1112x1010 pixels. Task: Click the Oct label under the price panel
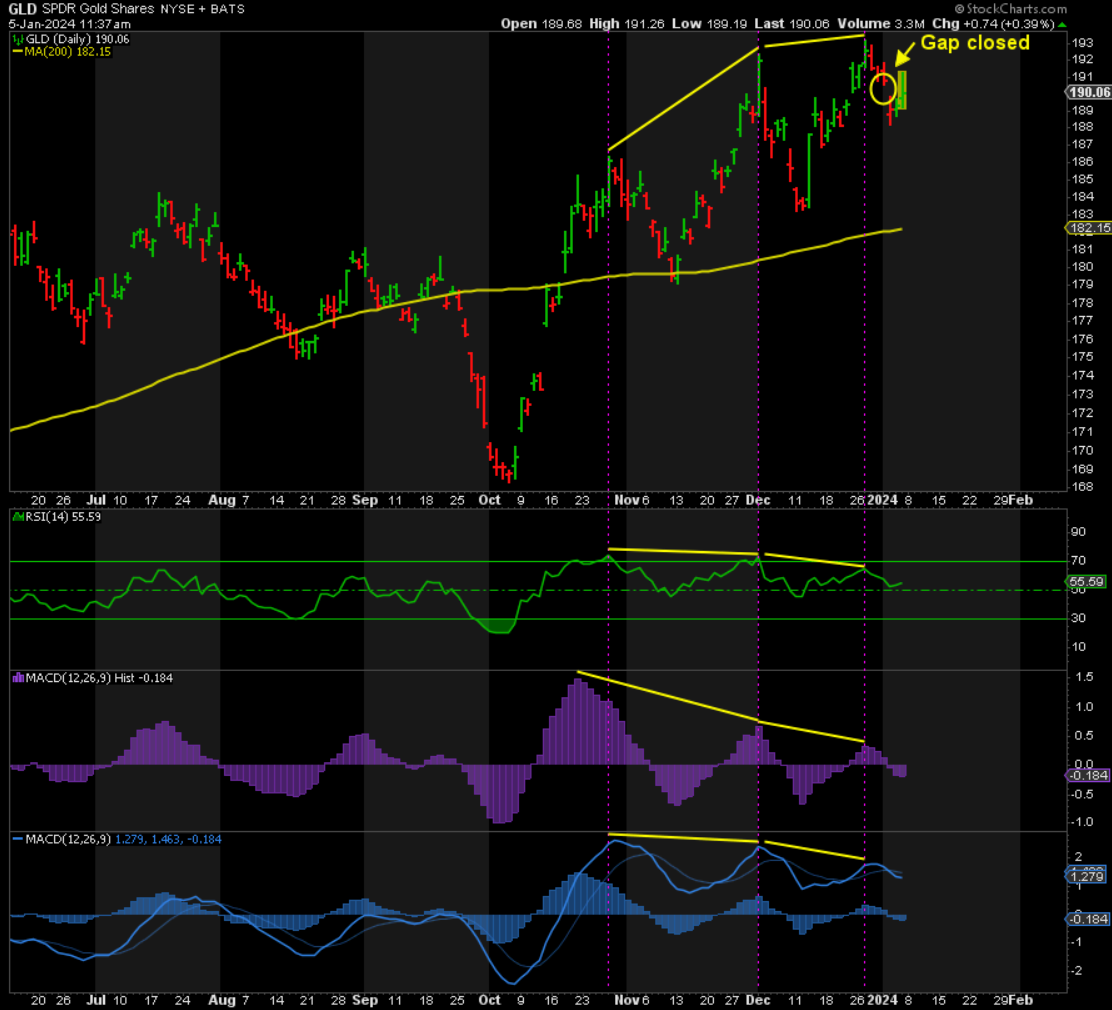click(x=489, y=500)
